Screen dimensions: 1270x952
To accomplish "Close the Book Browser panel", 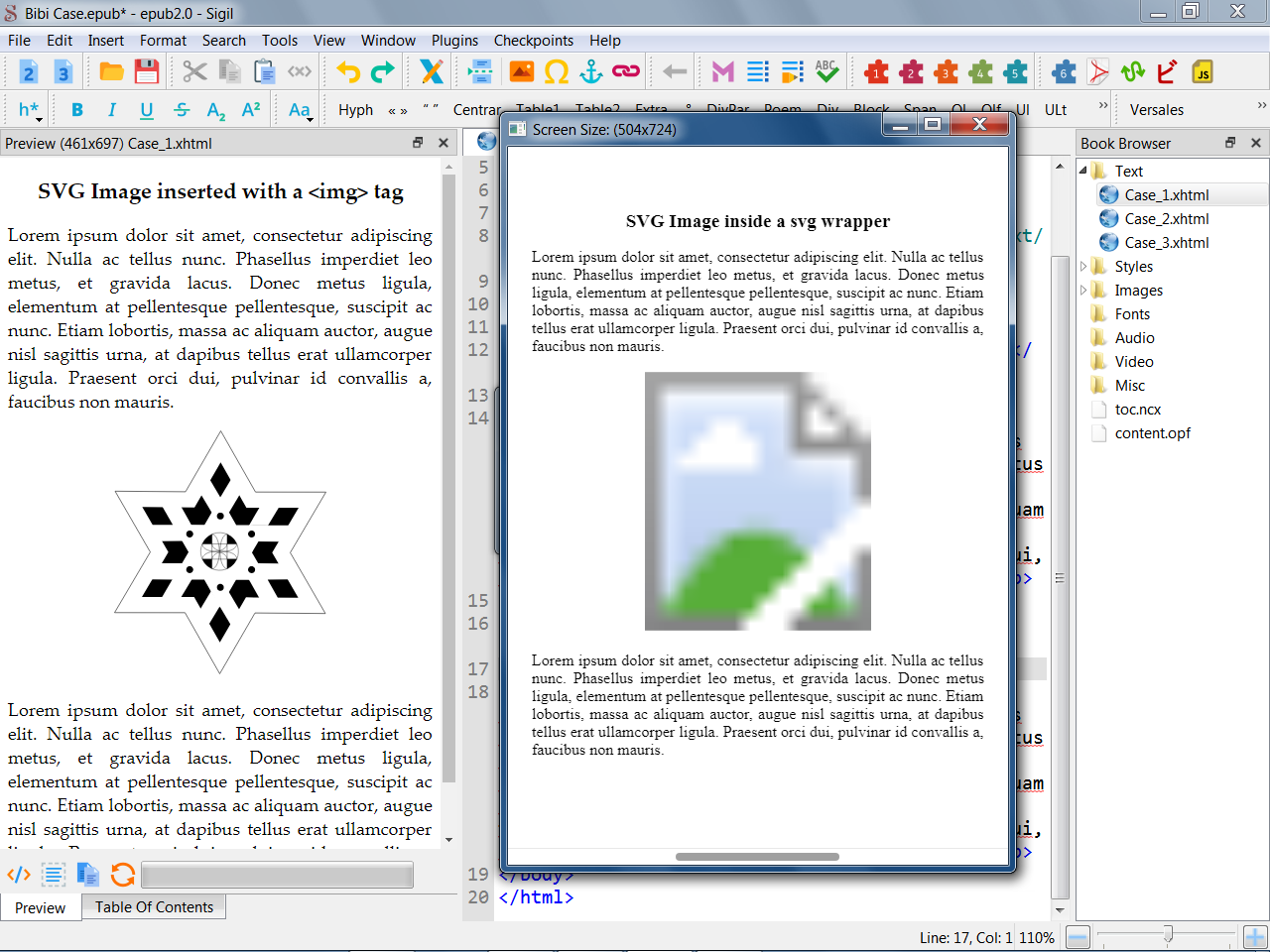I will click(1256, 143).
